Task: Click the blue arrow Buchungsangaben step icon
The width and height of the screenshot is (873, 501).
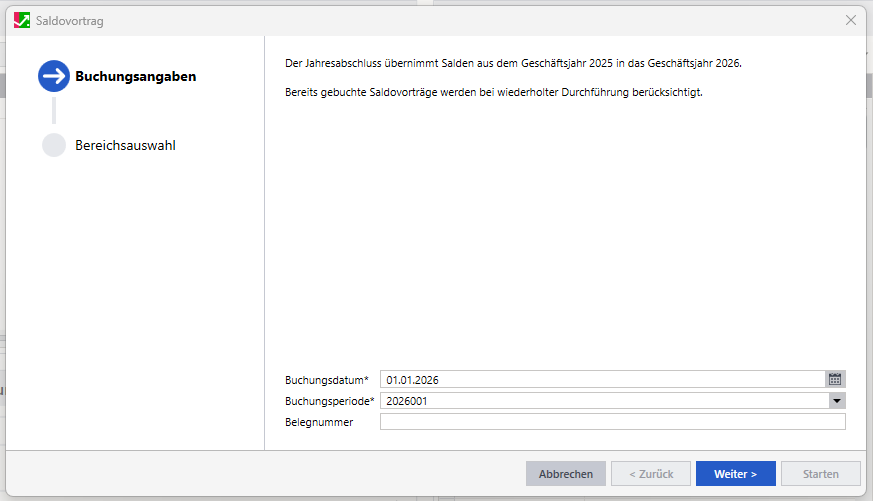Action: pos(54,76)
